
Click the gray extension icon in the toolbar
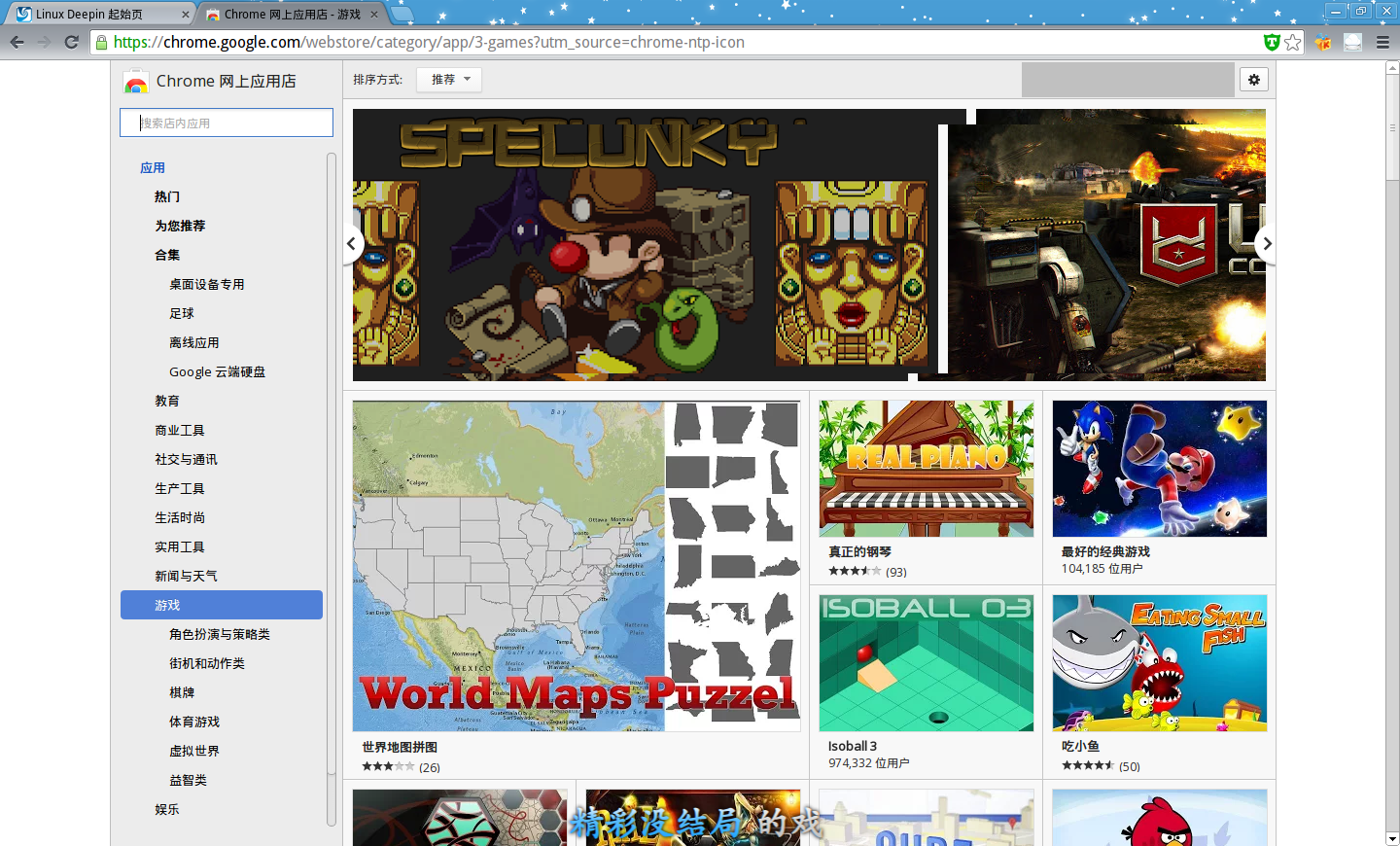[1352, 42]
